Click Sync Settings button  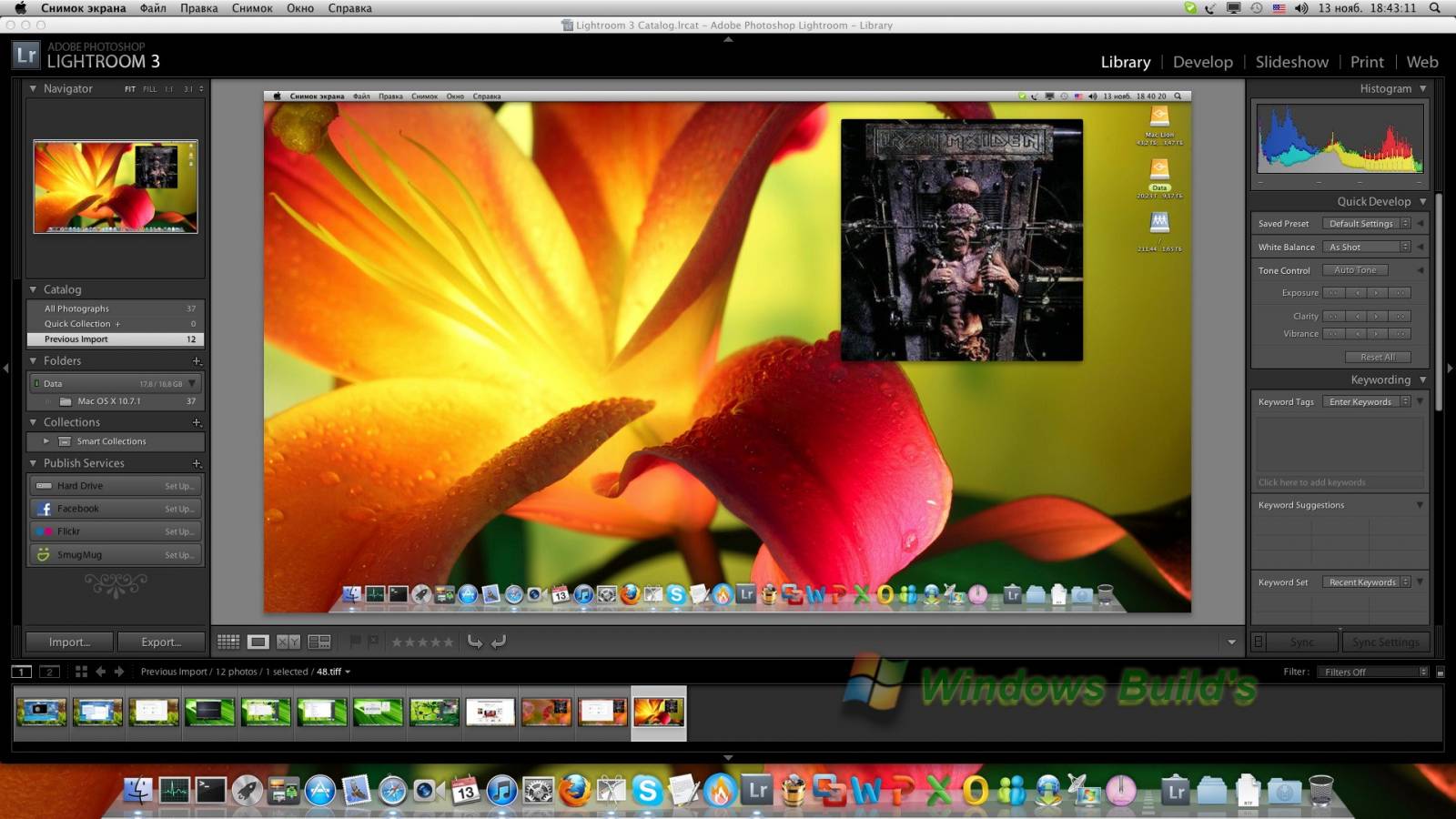pyautogui.click(x=1385, y=642)
